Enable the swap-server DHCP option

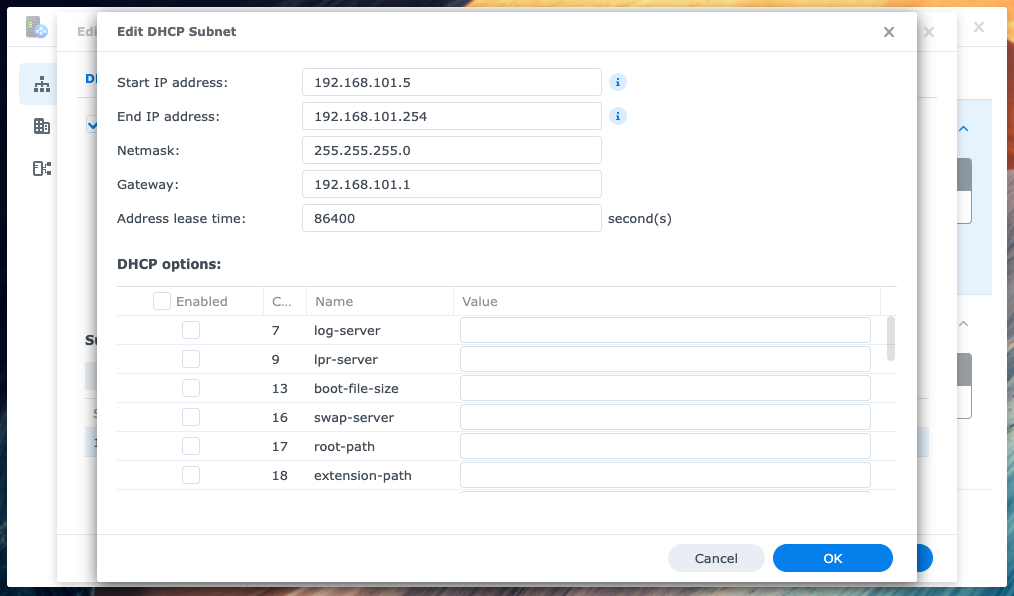(x=191, y=416)
